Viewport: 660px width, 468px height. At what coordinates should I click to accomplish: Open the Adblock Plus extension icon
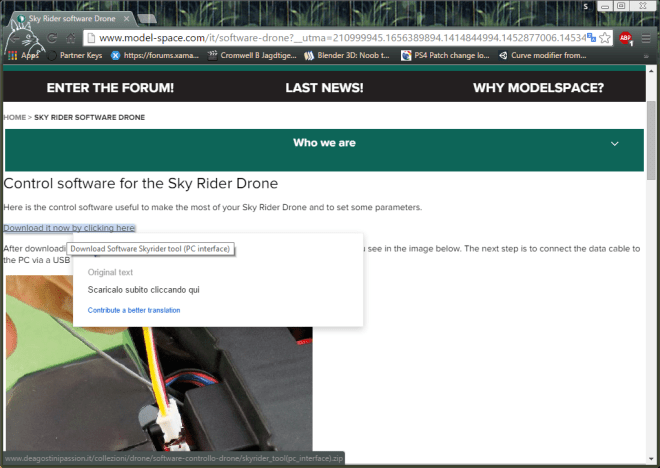(625, 38)
